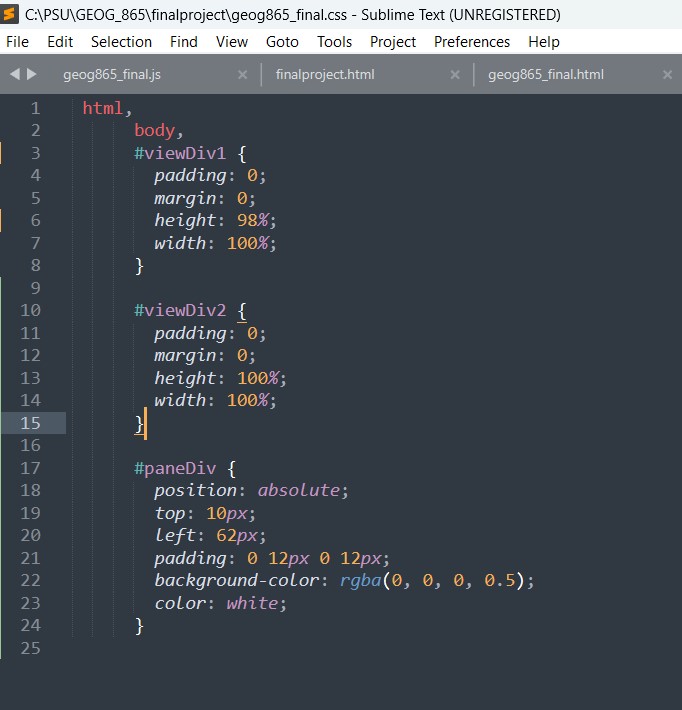Open the Selection menu
682x710 pixels.
coord(121,42)
